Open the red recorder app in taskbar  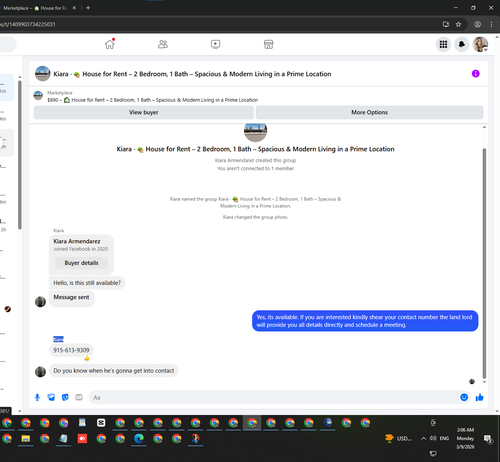pos(82,438)
